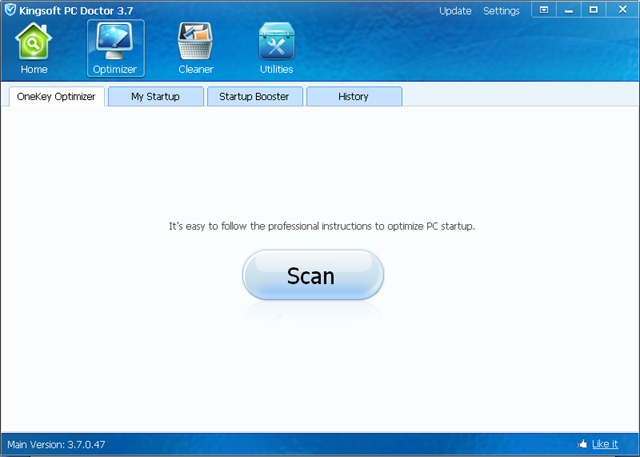
Task: Click the Kingsoft shield logo in title bar
Action: (x=10, y=10)
